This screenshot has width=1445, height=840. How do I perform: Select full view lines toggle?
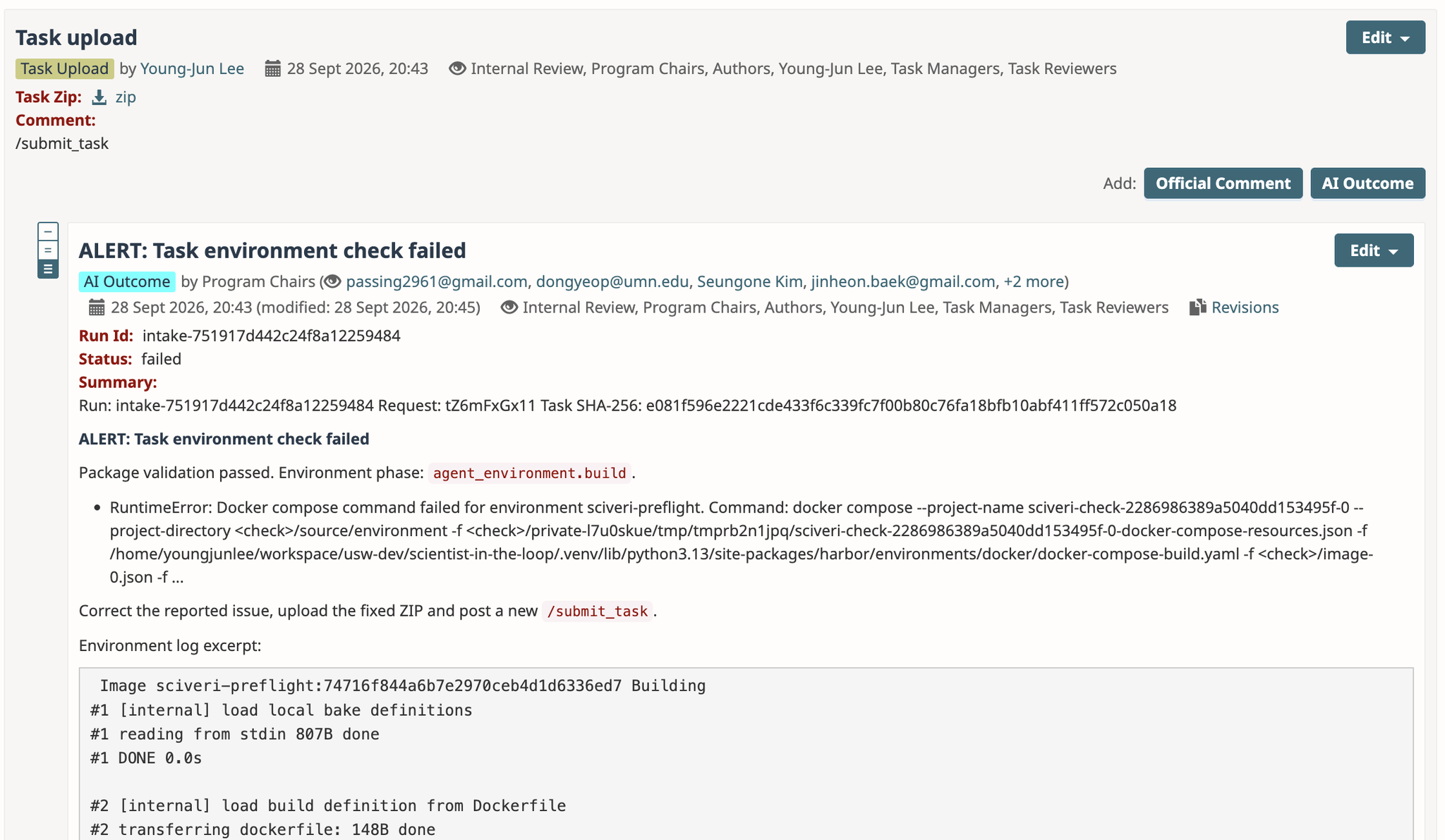[48, 269]
